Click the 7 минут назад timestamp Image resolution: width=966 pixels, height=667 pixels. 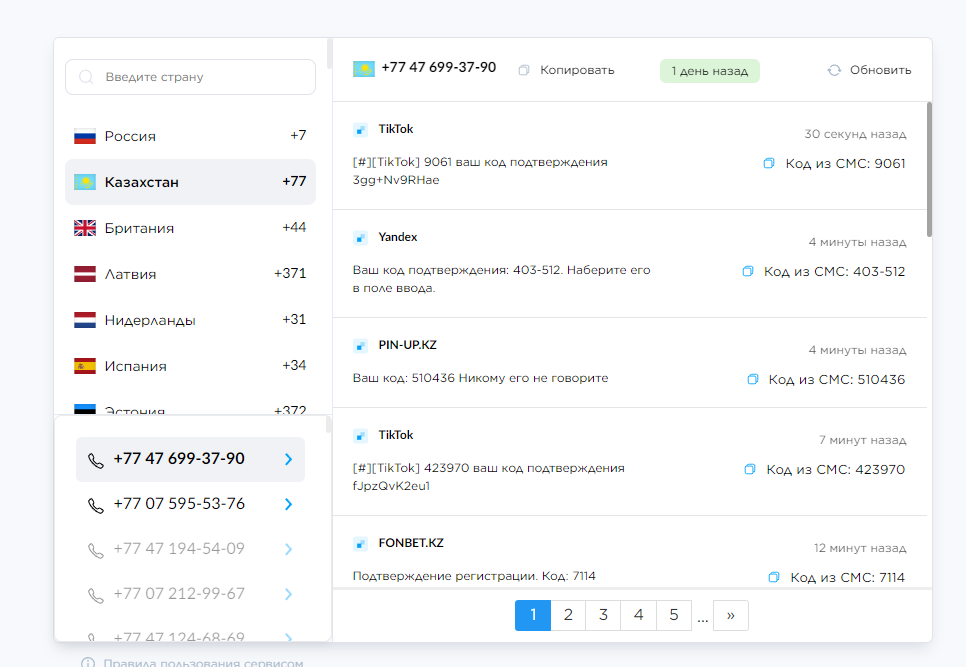862,440
